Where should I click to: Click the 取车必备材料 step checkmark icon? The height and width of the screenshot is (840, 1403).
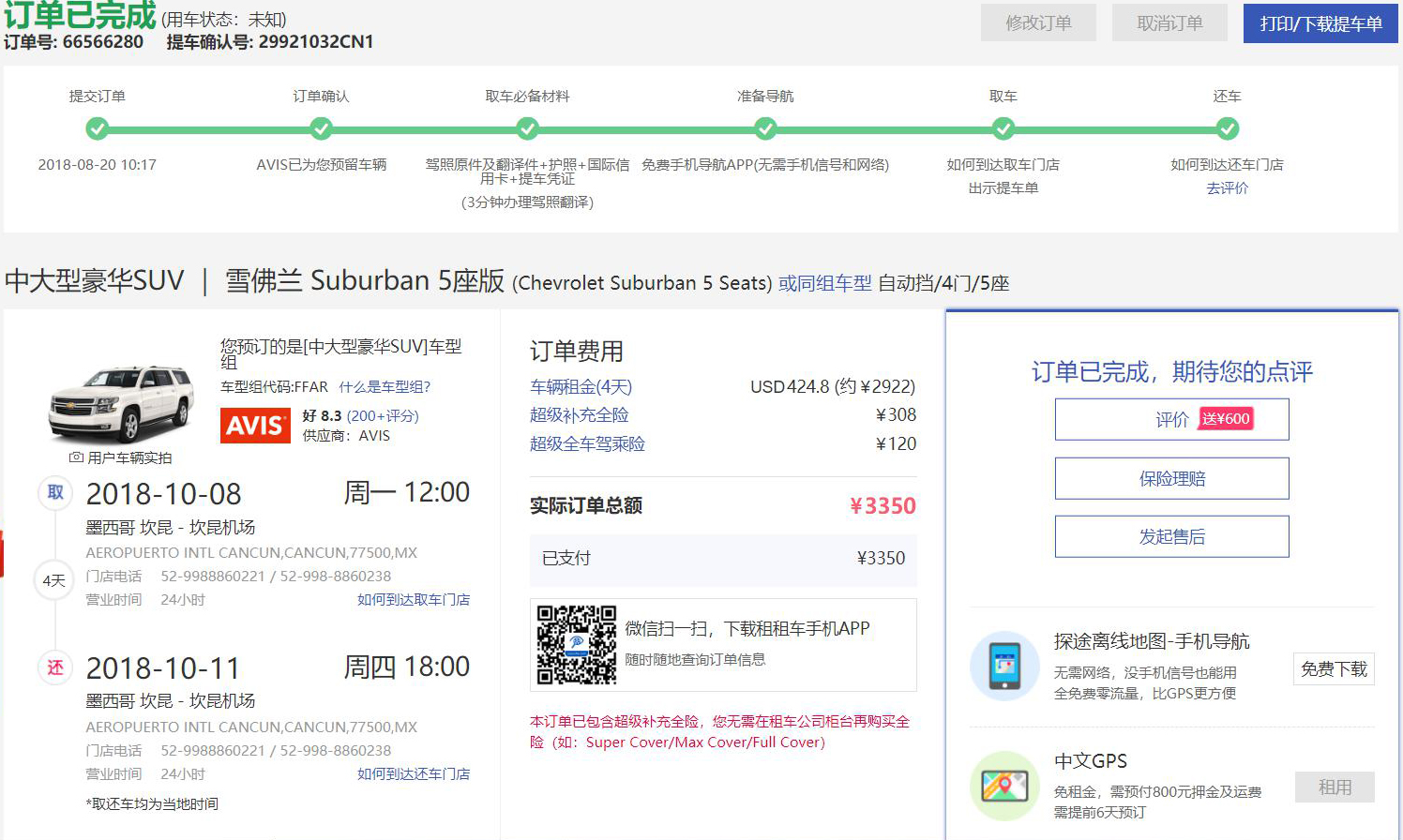click(x=527, y=128)
